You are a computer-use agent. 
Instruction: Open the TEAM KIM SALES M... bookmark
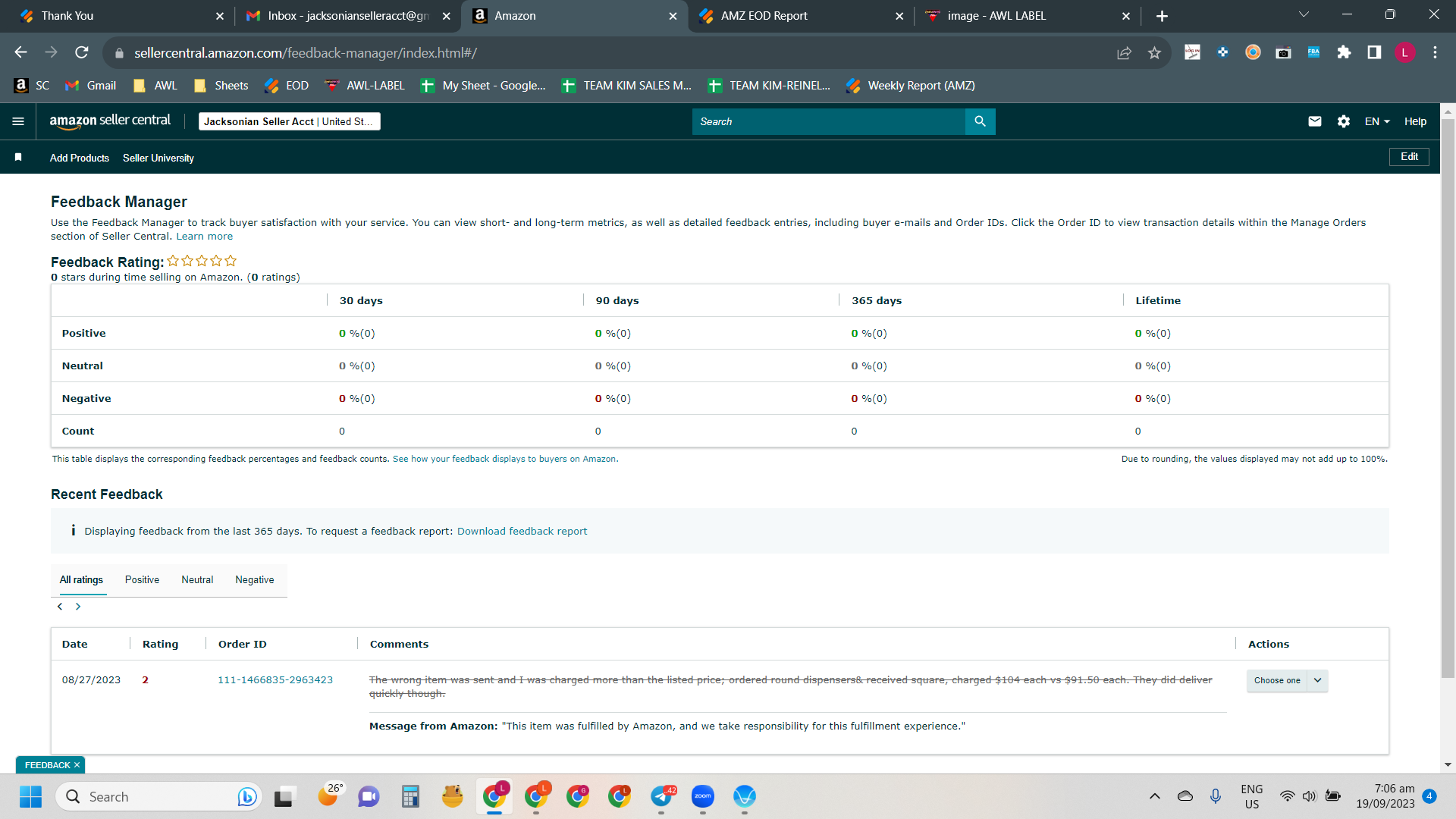626,86
